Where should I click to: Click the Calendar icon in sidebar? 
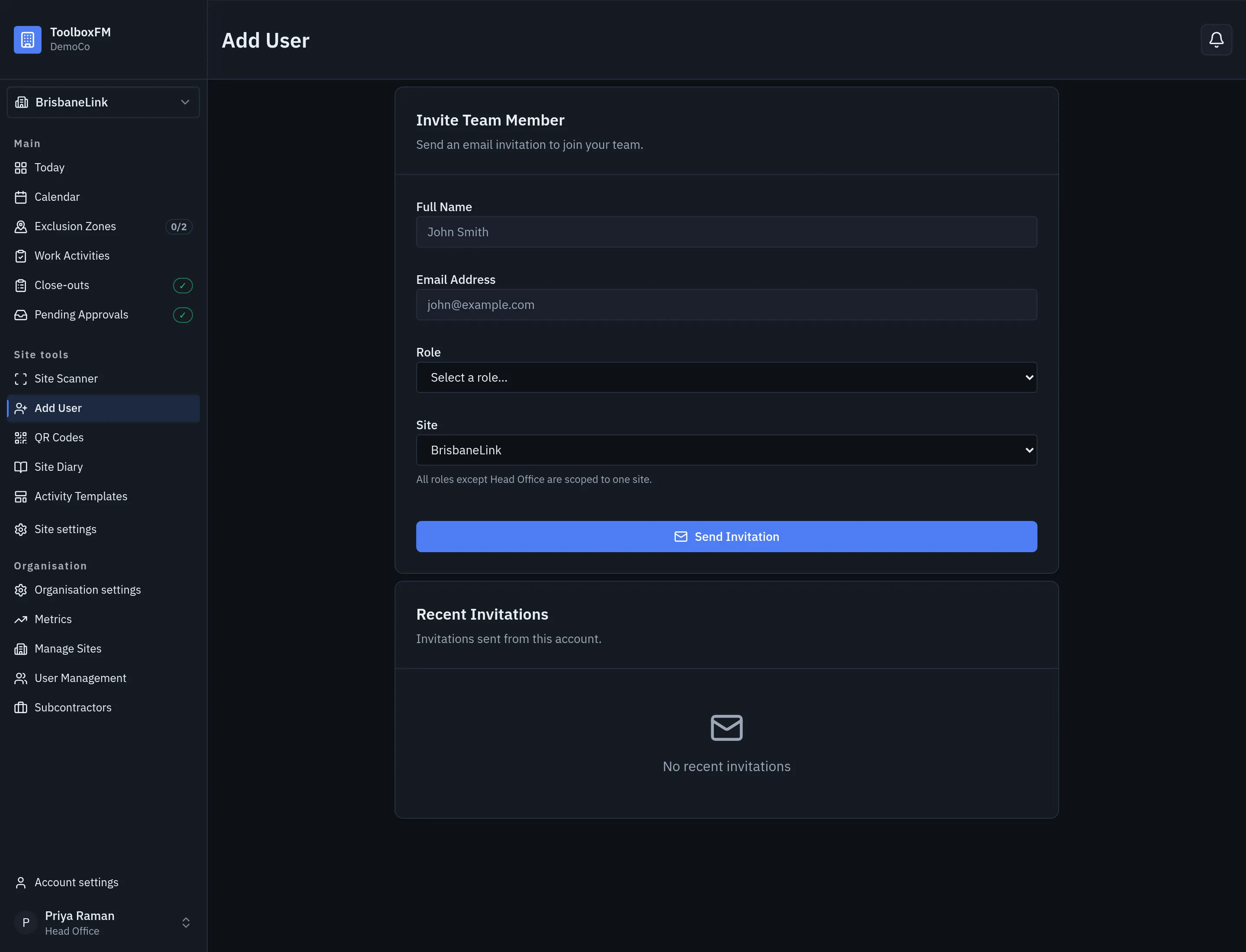point(21,197)
